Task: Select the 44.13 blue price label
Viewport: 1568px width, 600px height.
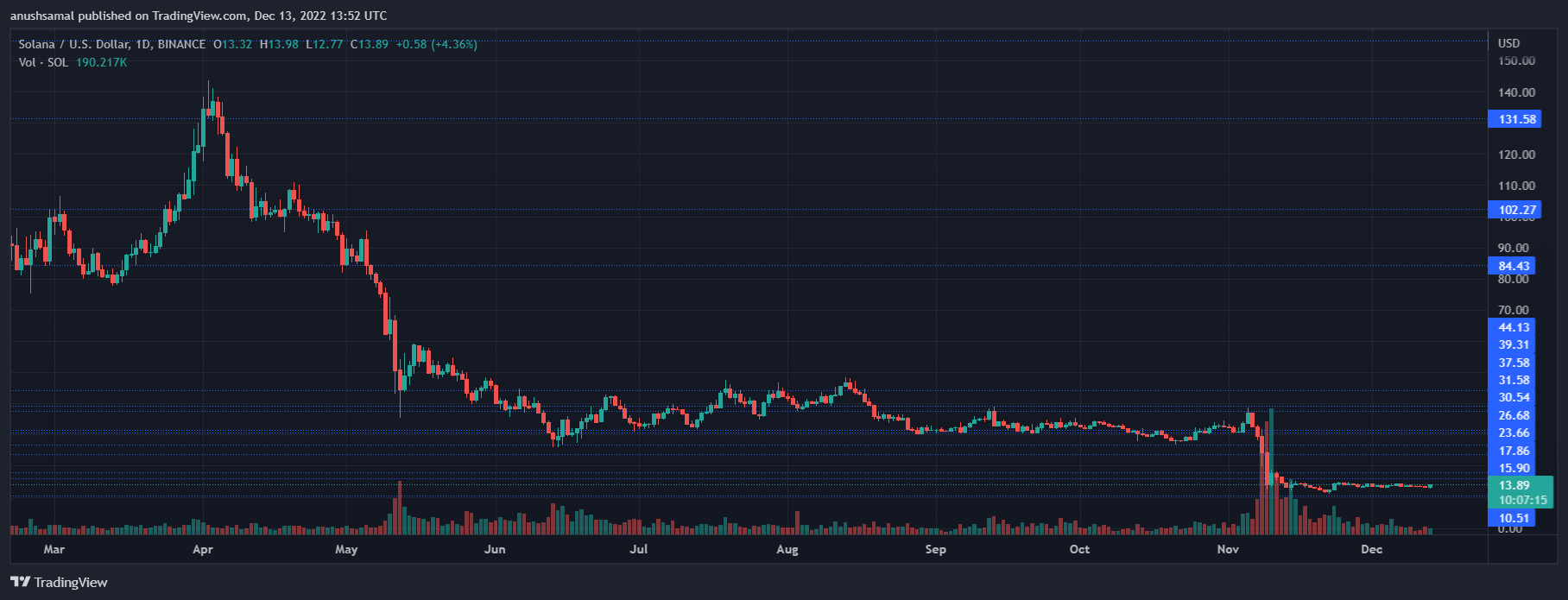Action: point(1514,327)
